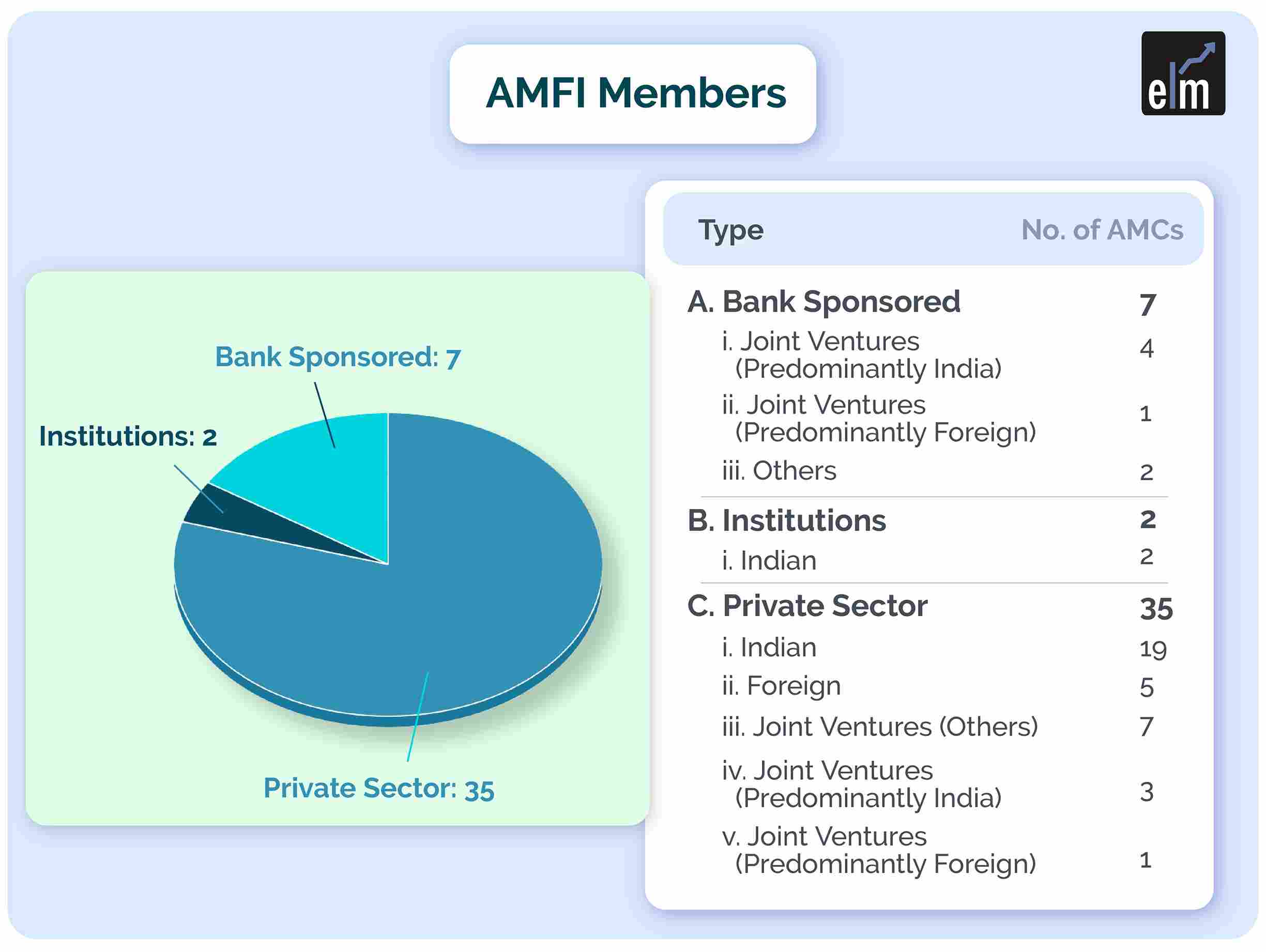
Task: Click iii. Joint Ventures (Others) entry
Action: click(880, 727)
